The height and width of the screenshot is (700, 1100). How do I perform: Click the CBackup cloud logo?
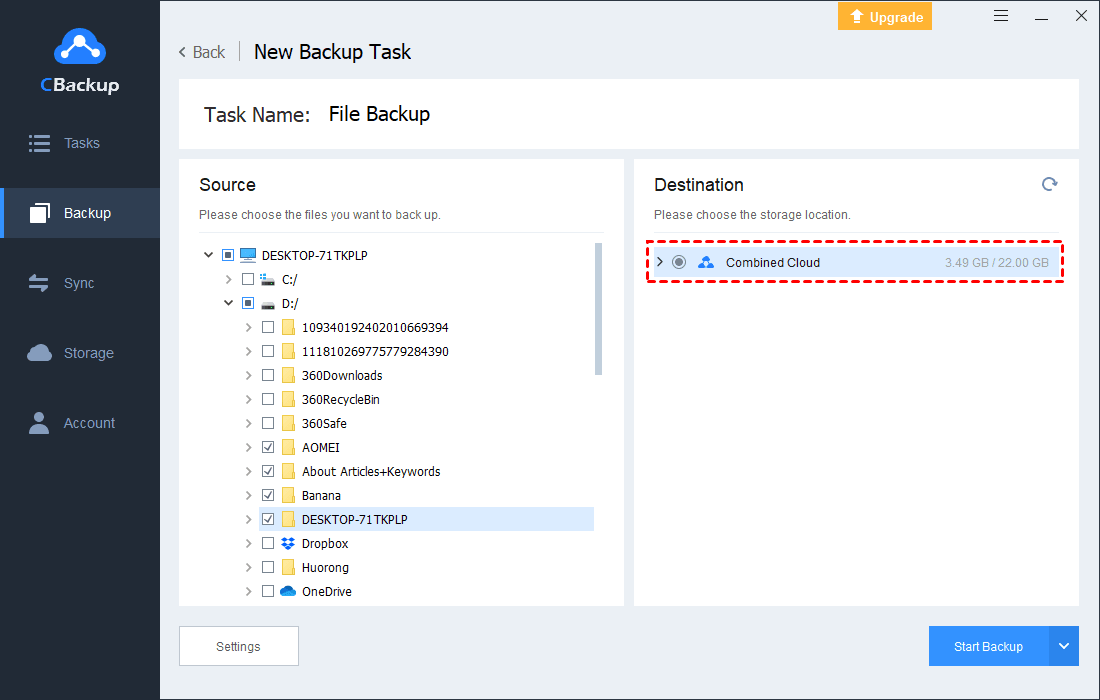[x=79, y=46]
